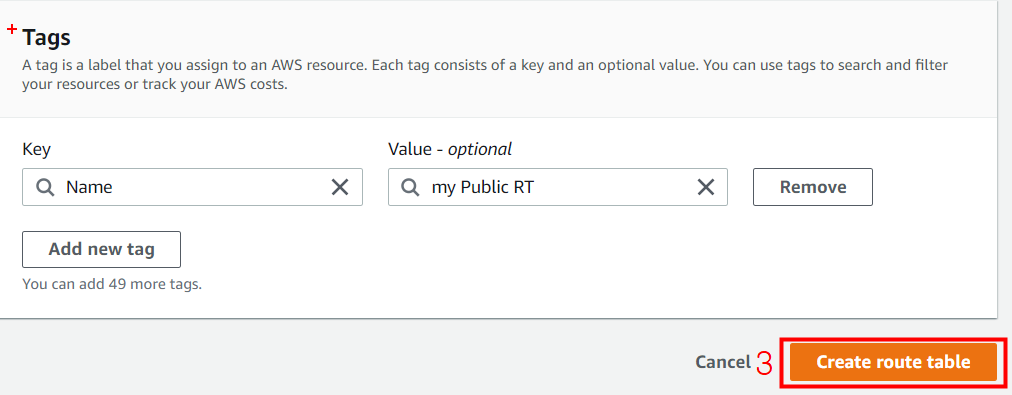Cancel route table creation

point(722,362)
